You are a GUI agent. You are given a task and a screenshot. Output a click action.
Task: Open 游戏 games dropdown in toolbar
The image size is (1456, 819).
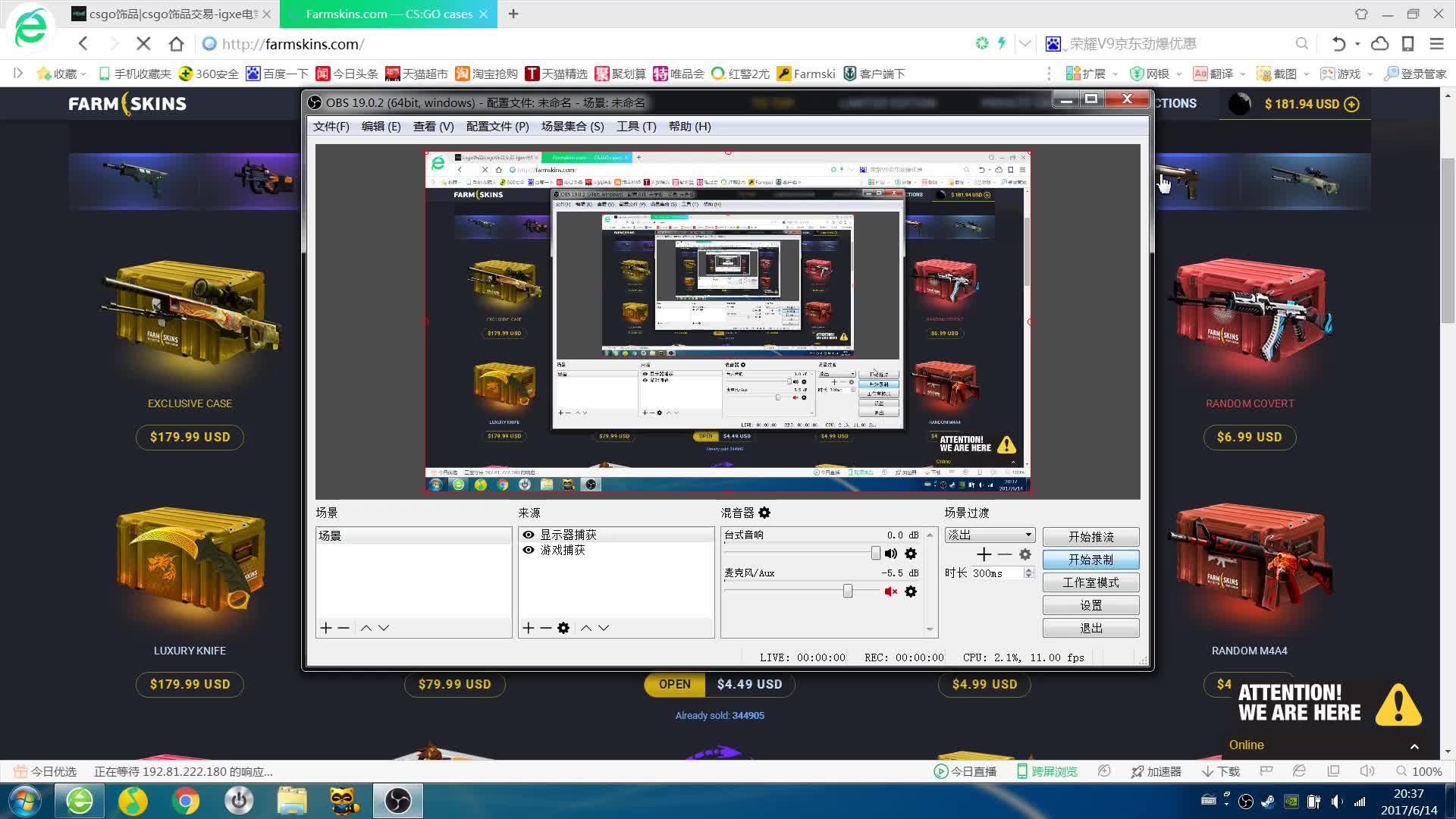point(1347,74)
